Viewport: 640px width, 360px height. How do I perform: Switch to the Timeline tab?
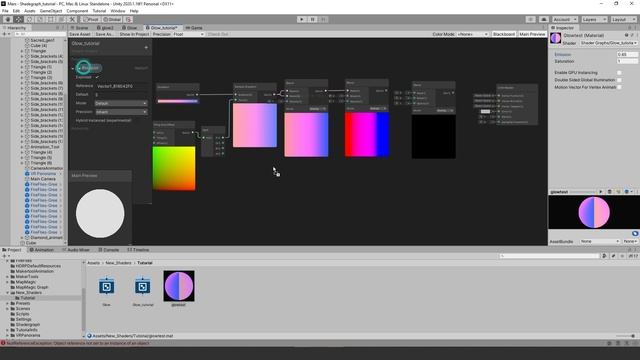click(138, 250)
